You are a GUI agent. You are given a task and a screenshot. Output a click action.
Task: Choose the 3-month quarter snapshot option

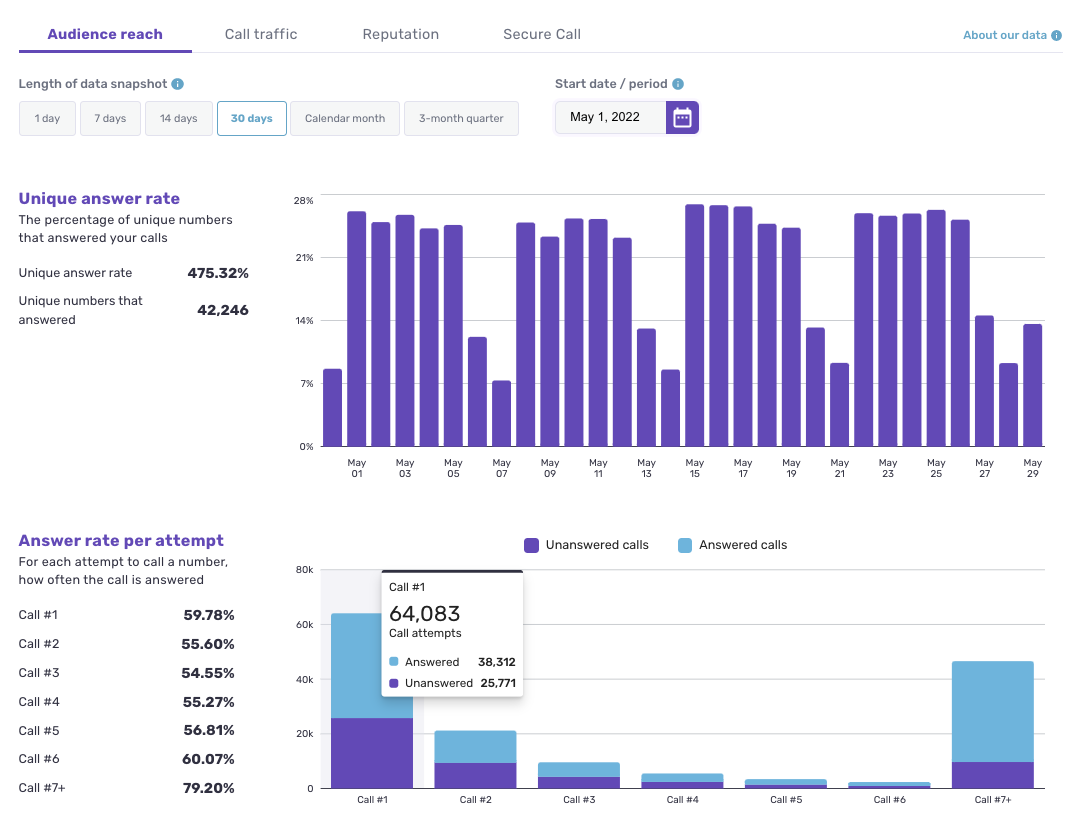click(x=461, y=118)
